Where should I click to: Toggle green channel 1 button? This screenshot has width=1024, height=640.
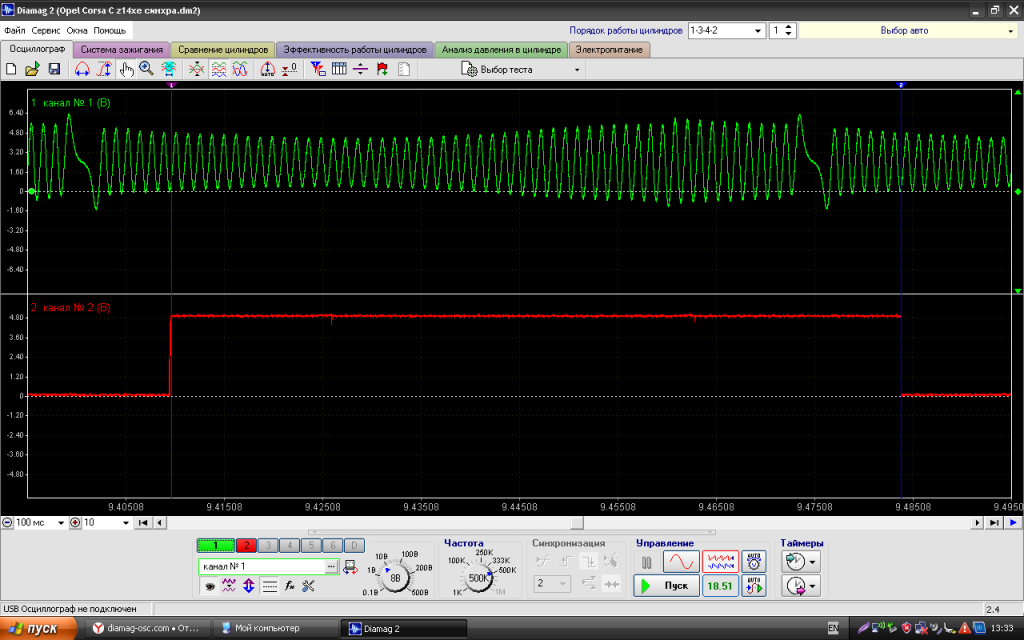coord(216,545)
